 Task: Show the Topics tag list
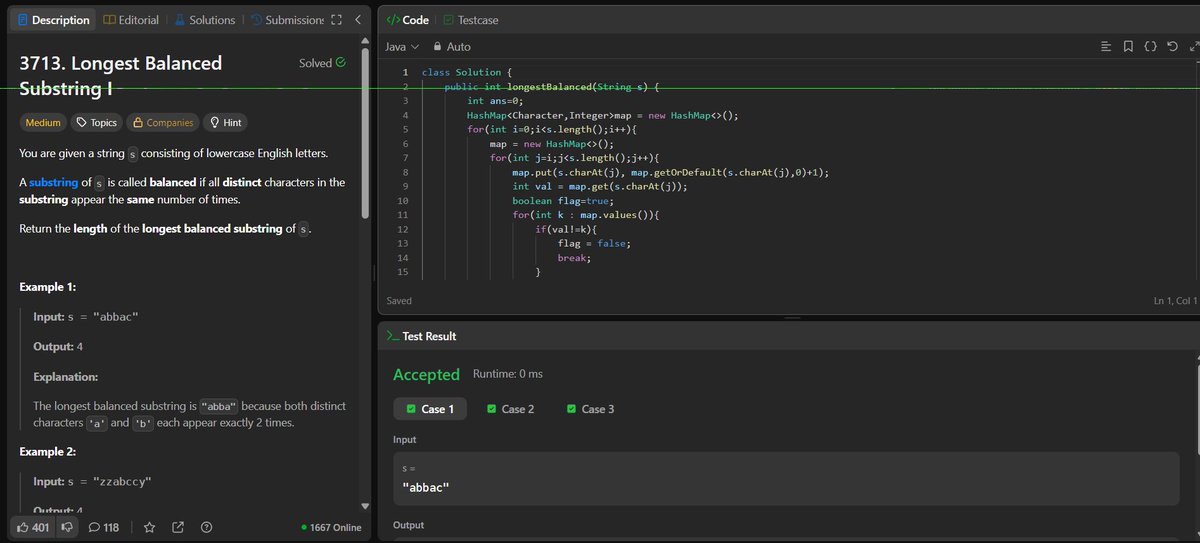pos(97,123)
